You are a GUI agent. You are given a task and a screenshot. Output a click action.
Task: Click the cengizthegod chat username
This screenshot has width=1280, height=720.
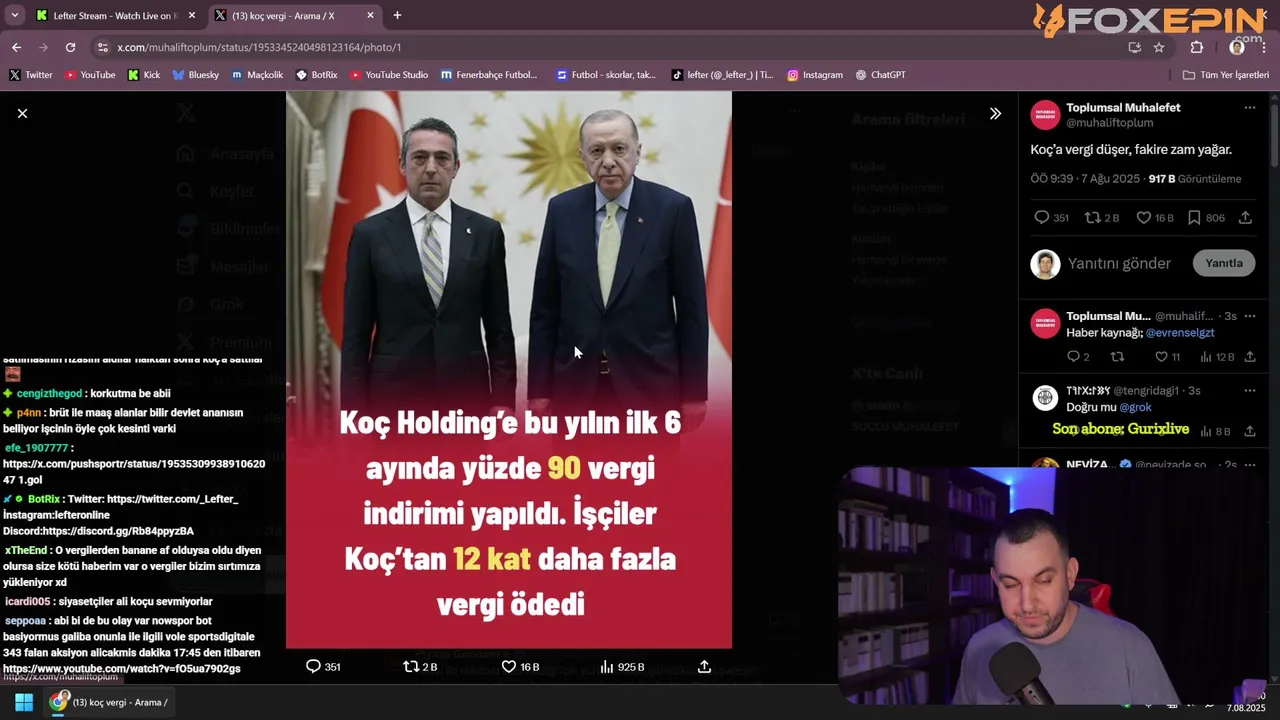point(49,394)
